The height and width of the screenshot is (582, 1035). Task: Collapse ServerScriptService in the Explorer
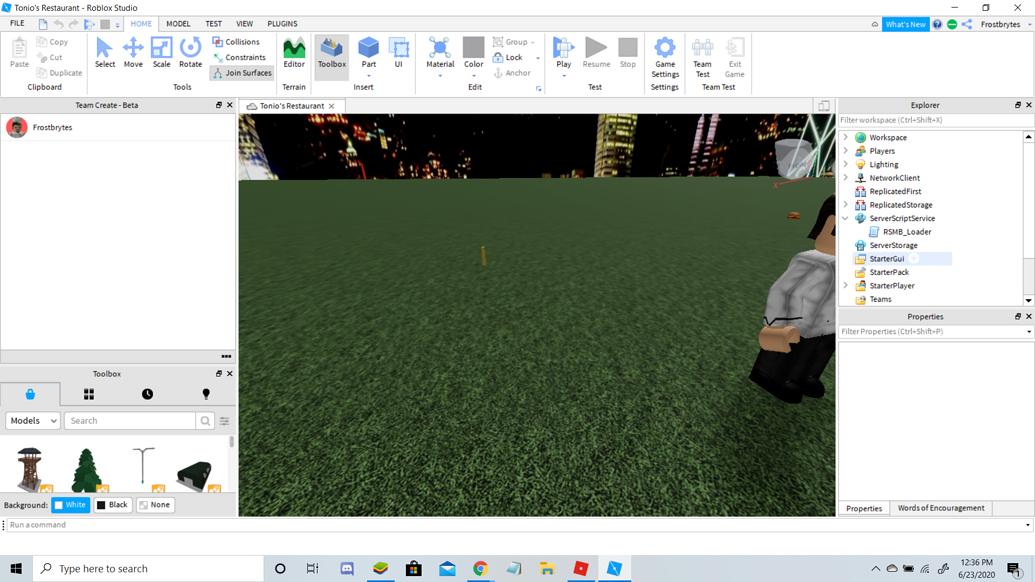coord(845,218)
